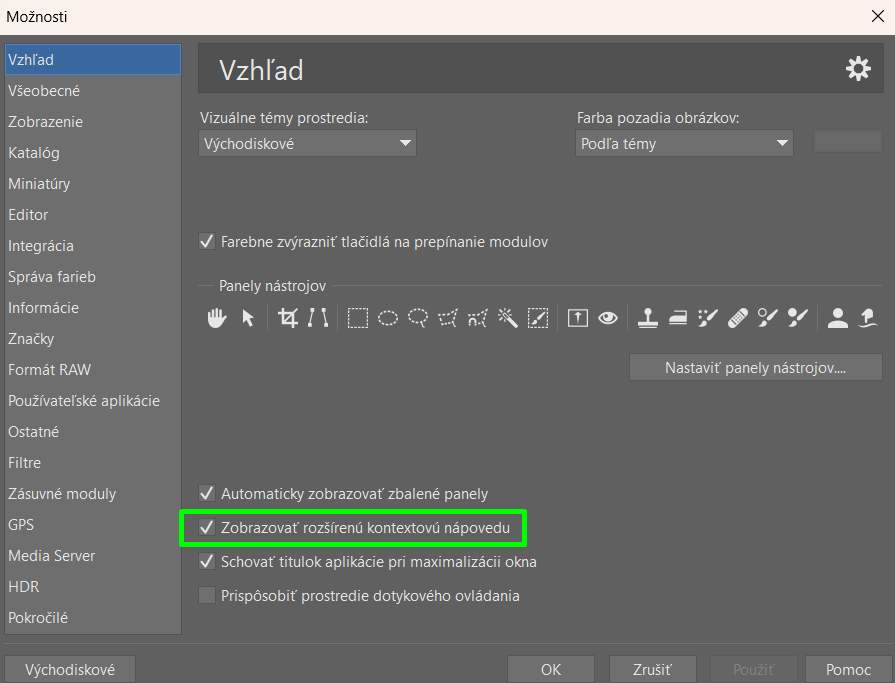895x683 pixels.
Task: Select the arrow pointer tool icon
Action: coord(248,318)
